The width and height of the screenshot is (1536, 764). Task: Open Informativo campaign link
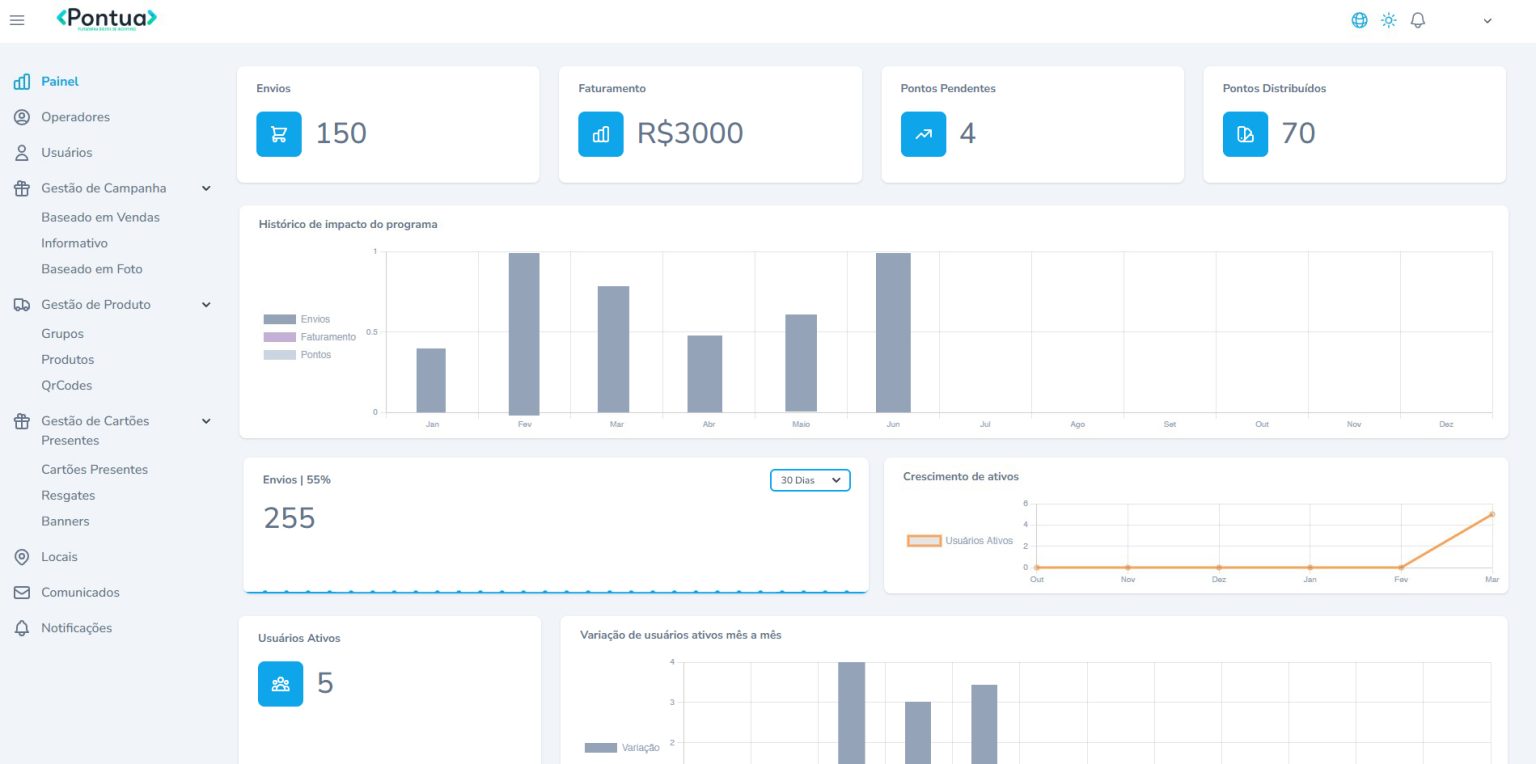[74, 243]
